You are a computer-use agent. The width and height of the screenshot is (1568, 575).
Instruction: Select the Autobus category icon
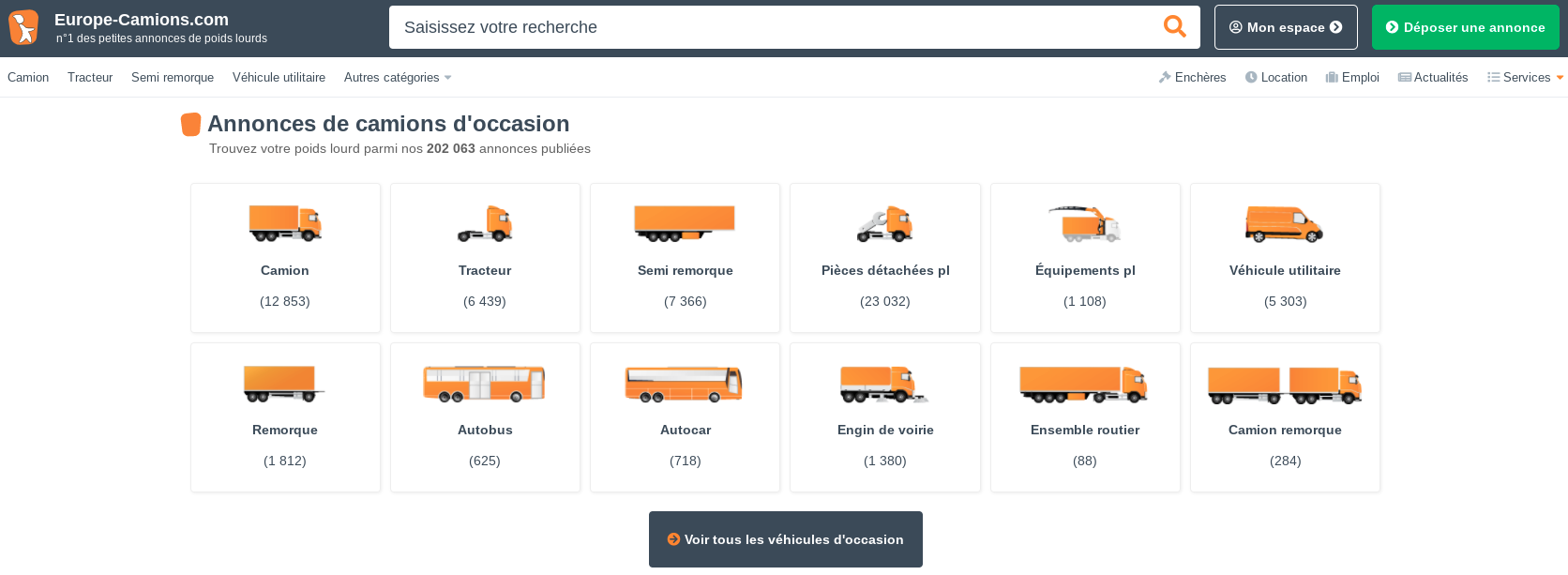point(484,385)
